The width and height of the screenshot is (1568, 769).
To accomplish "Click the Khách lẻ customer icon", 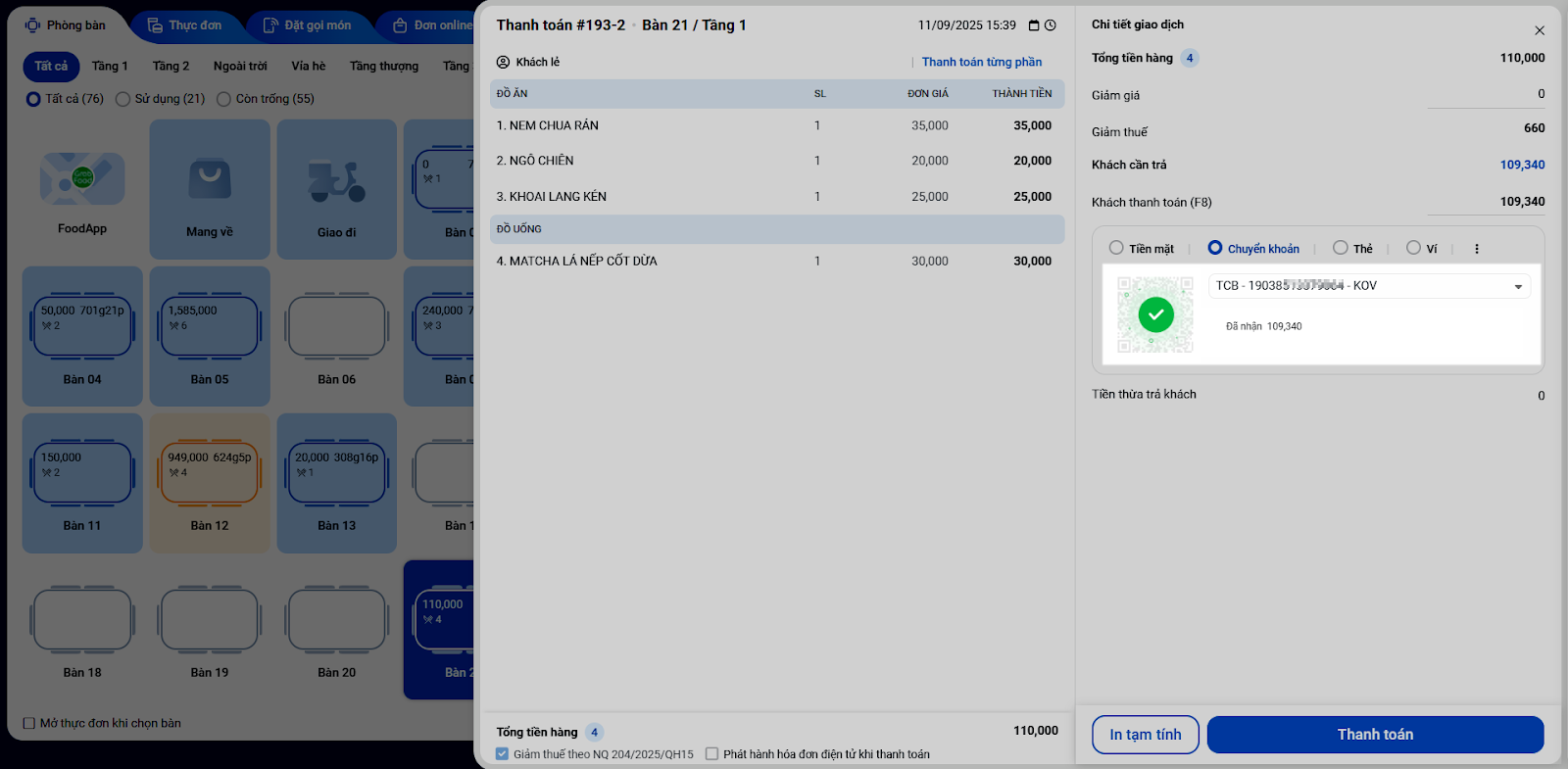I will pos(504,62).
